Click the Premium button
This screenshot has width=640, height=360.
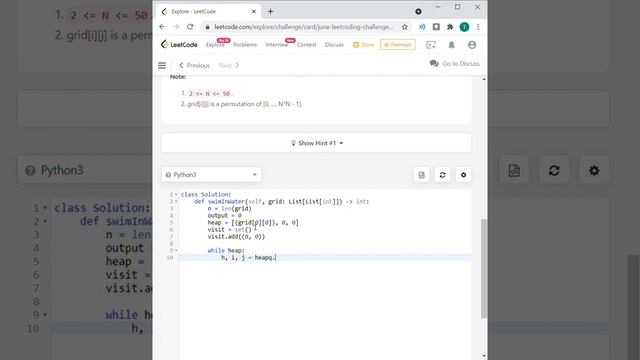click(x=398, y=44)
